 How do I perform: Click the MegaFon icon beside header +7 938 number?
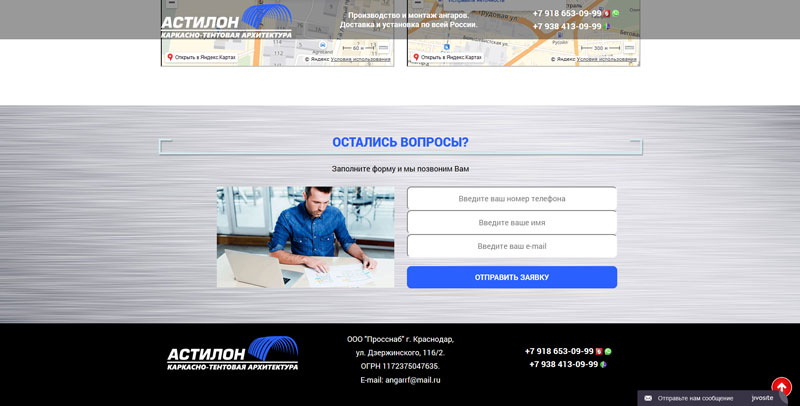click(607, 26)
